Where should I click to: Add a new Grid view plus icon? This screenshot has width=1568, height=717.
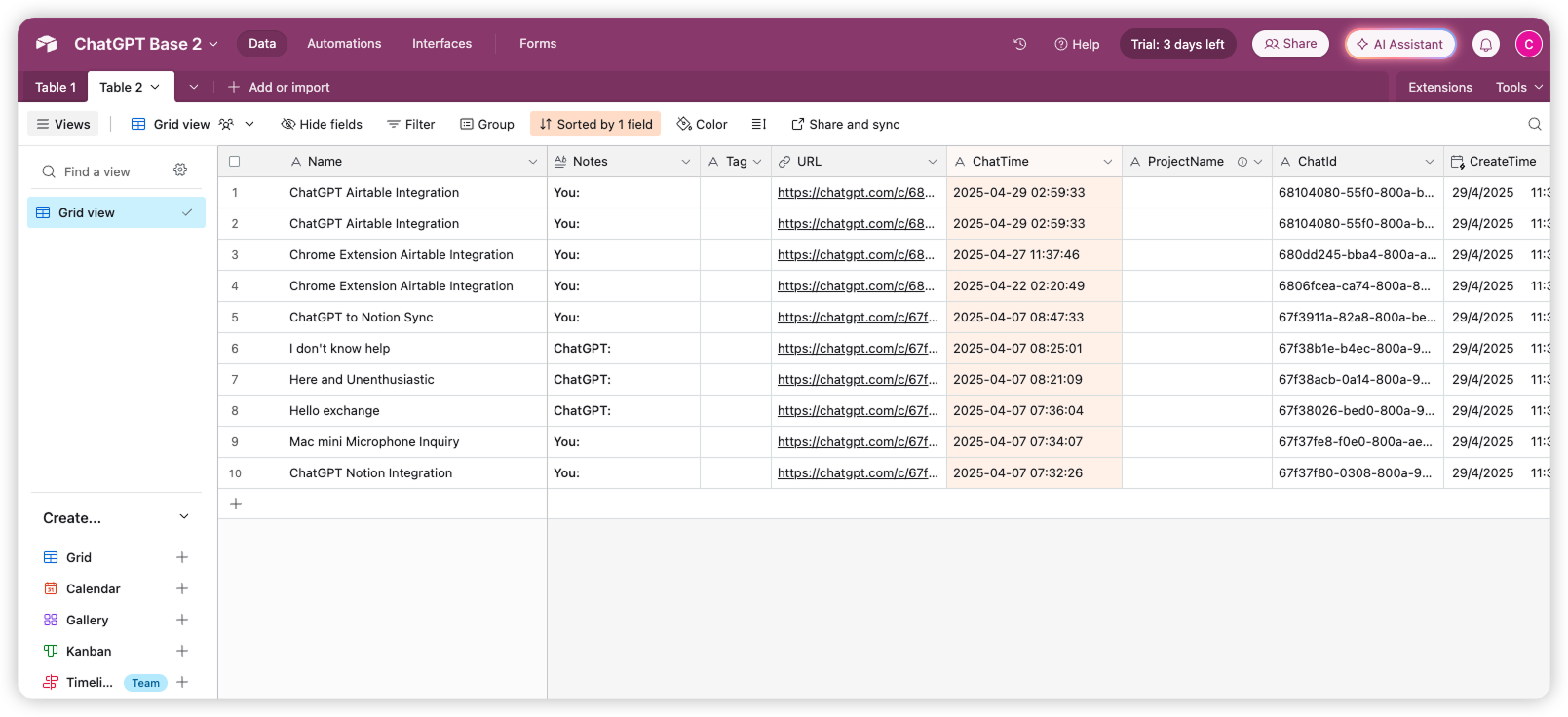click(182, 557)
